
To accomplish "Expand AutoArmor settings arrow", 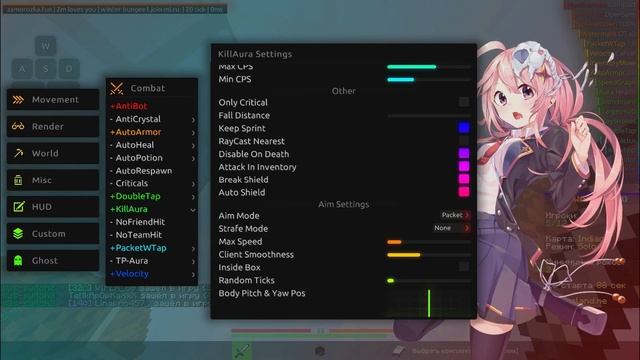I will coord(193,133).
